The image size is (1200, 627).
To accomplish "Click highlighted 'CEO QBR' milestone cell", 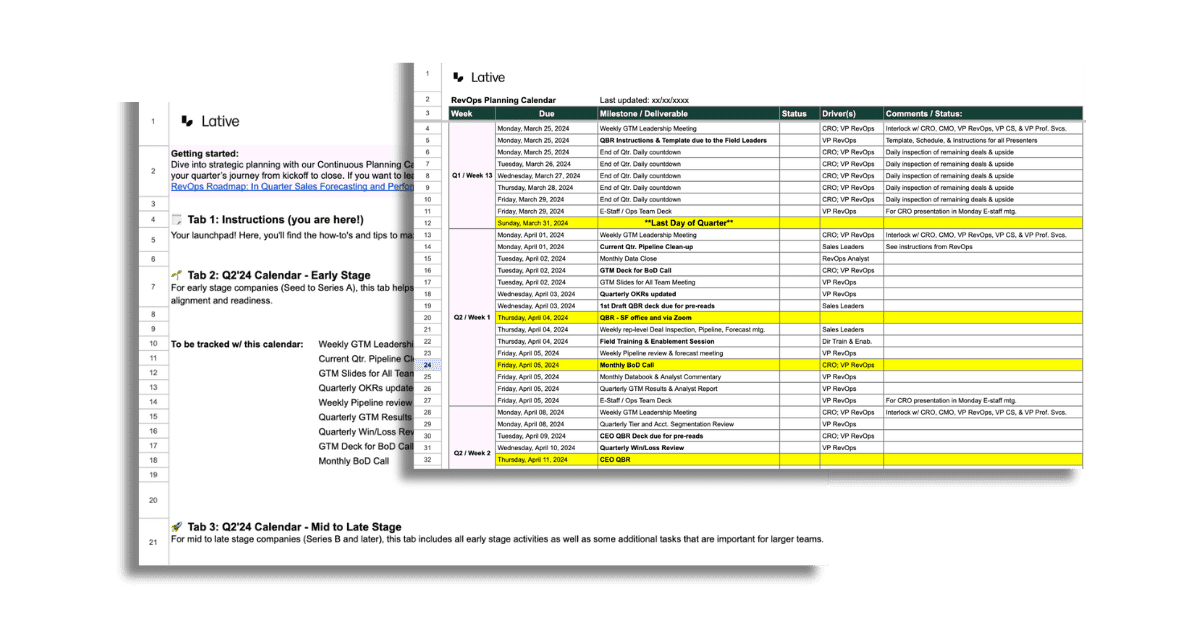I will [x=687, y=460].
